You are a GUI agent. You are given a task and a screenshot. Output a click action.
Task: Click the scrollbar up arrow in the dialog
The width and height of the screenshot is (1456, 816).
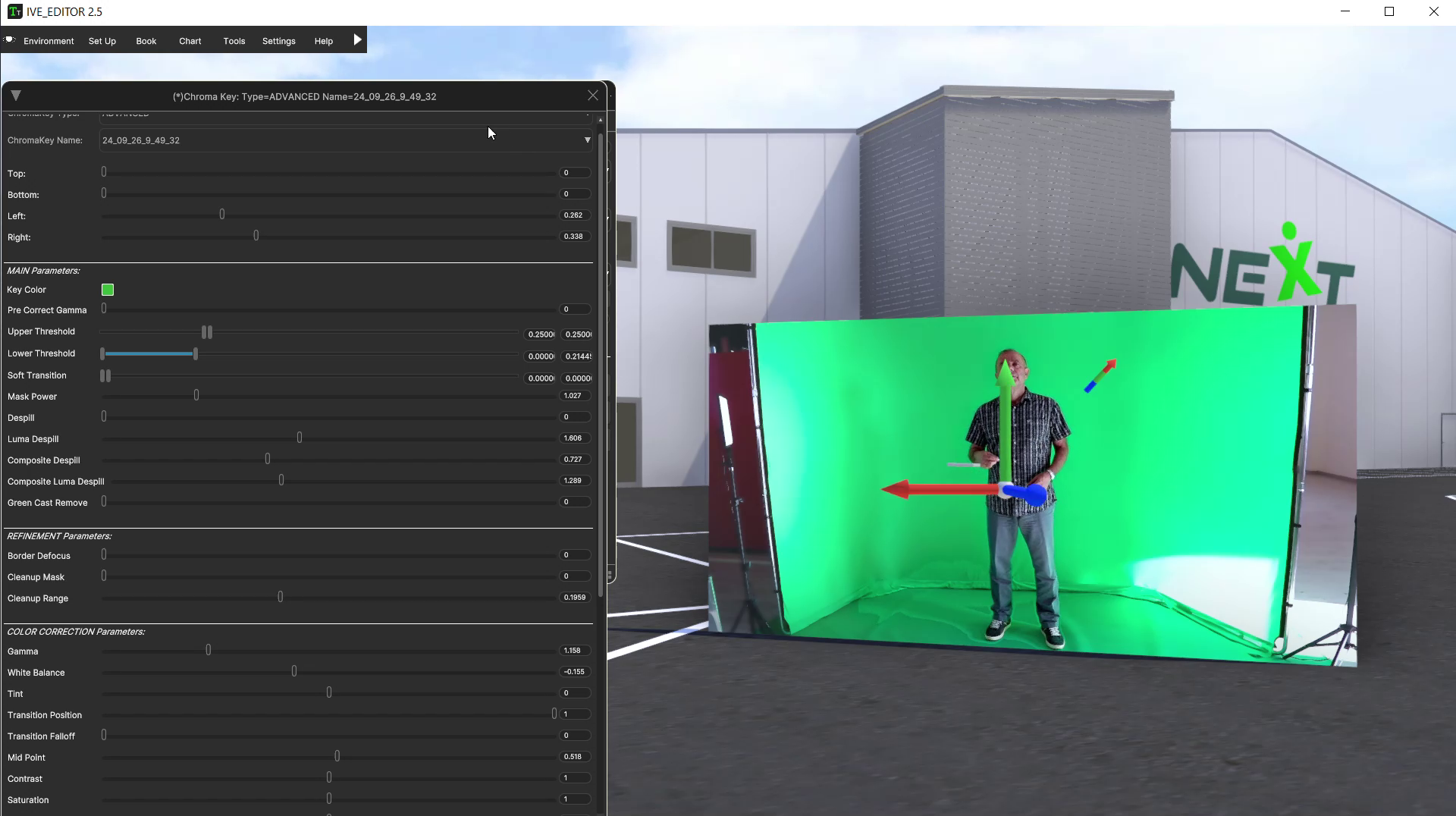(x=600, y=120)
